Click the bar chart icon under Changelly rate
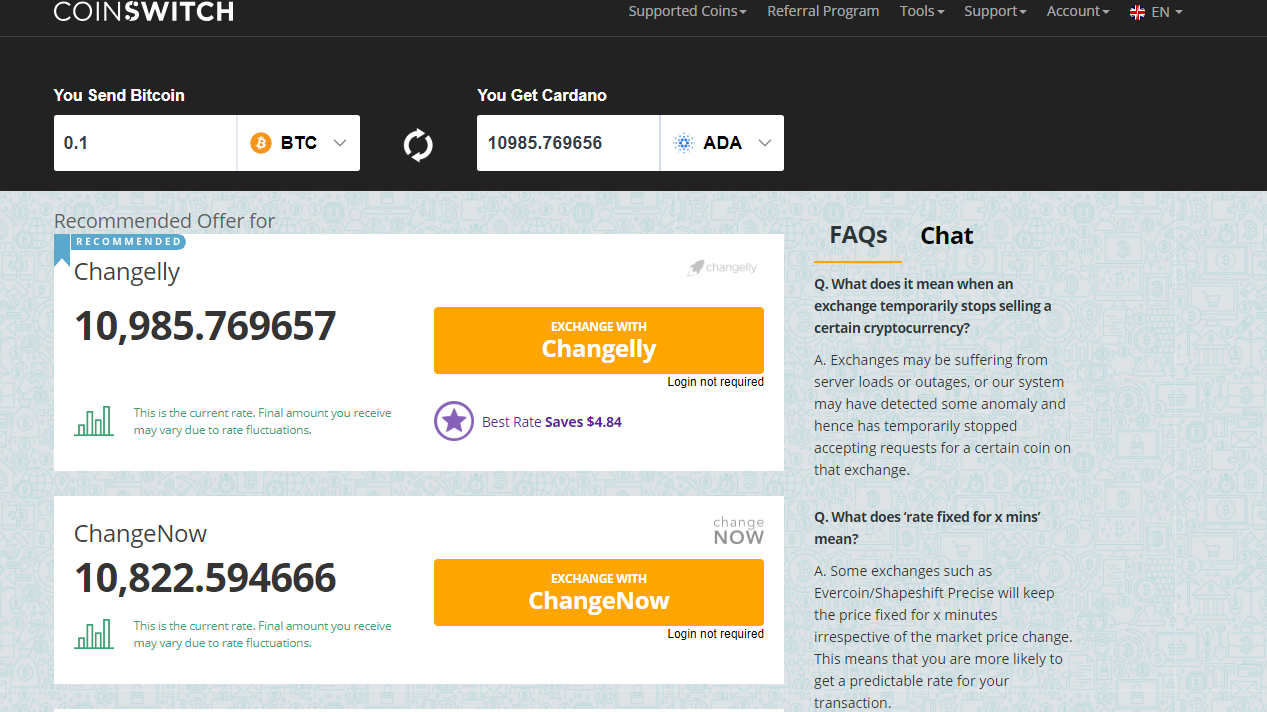Viewport: 1267px width, 712px height. (x=94, y=421)
